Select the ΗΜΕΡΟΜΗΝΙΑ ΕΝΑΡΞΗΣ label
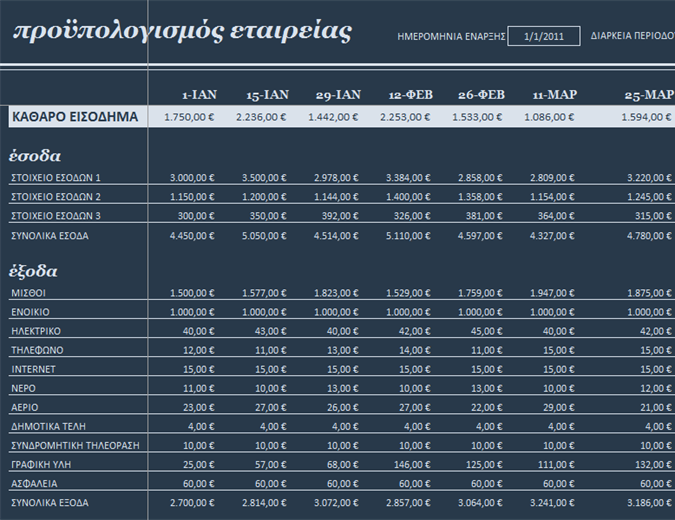675x520 pixels. [451, 37]
